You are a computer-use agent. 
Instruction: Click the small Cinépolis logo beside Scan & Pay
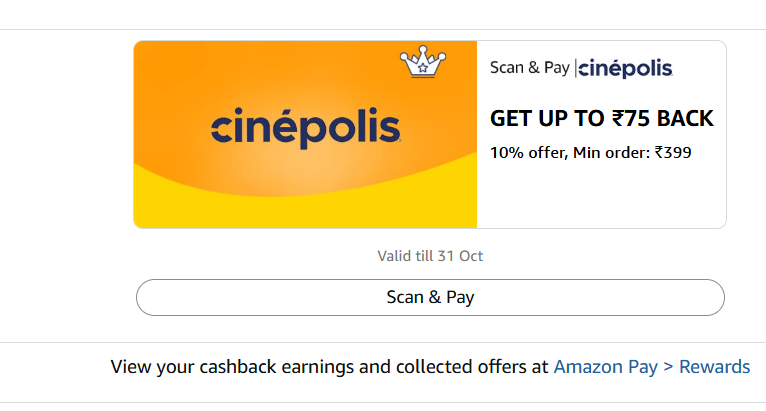[626, 68]
